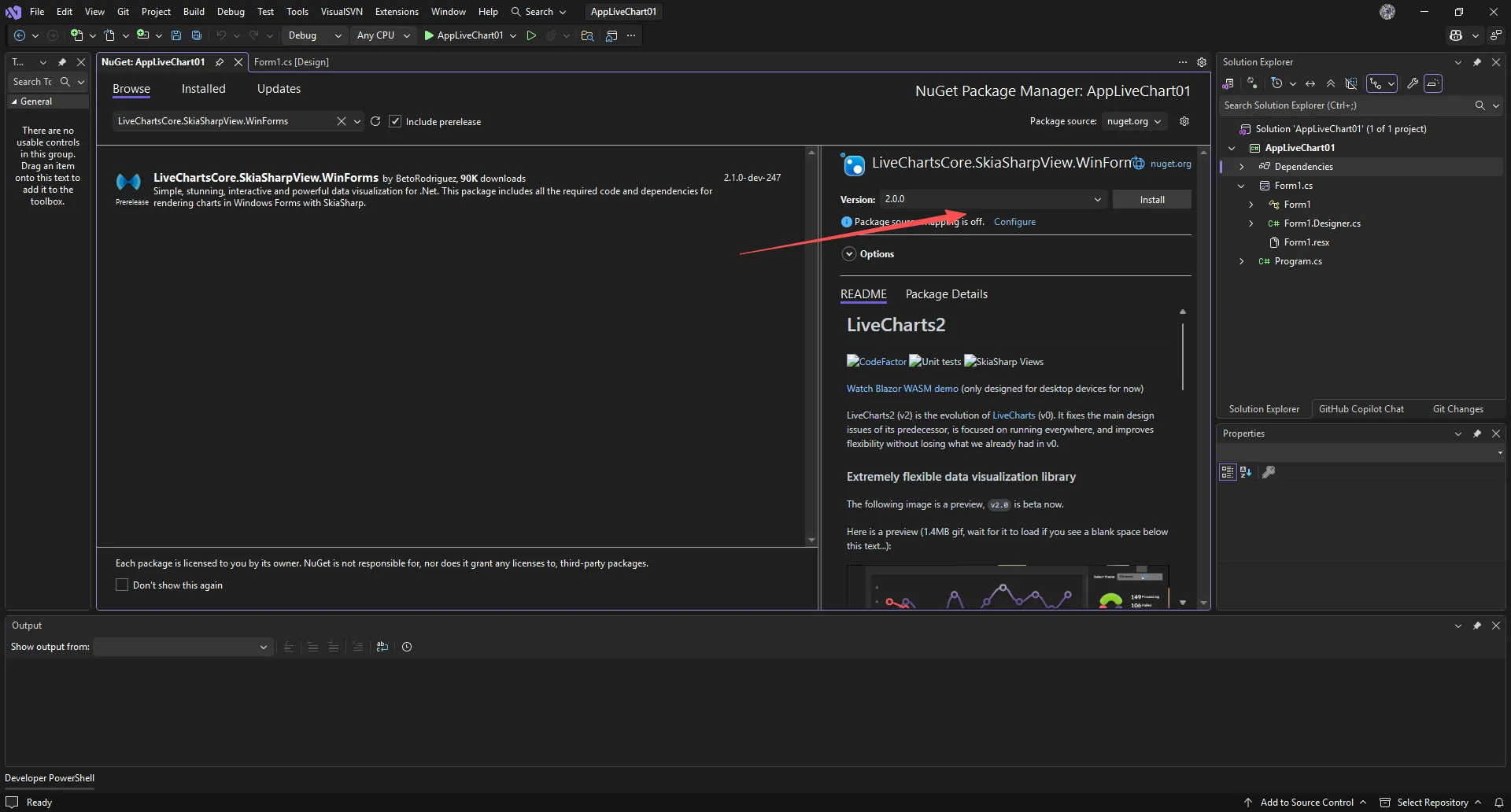Uncheck the Include prerelease checkbox

(x=395, y=121)
